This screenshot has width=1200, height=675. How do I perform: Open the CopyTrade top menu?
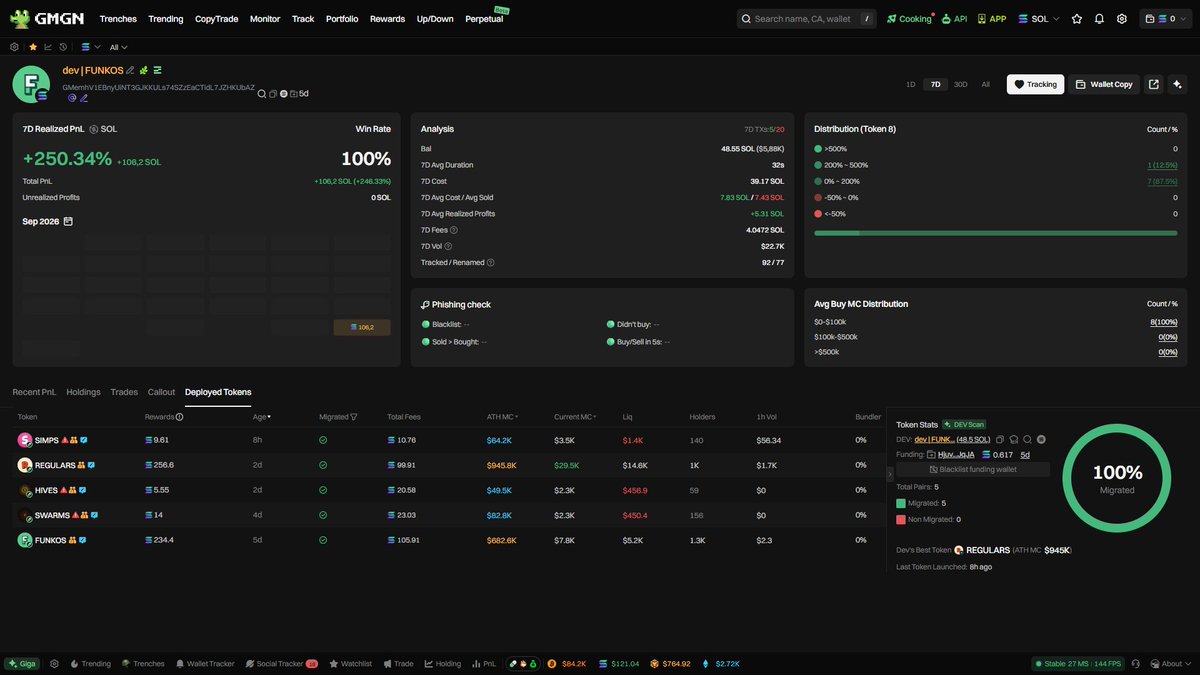click(x=217, y=19)
